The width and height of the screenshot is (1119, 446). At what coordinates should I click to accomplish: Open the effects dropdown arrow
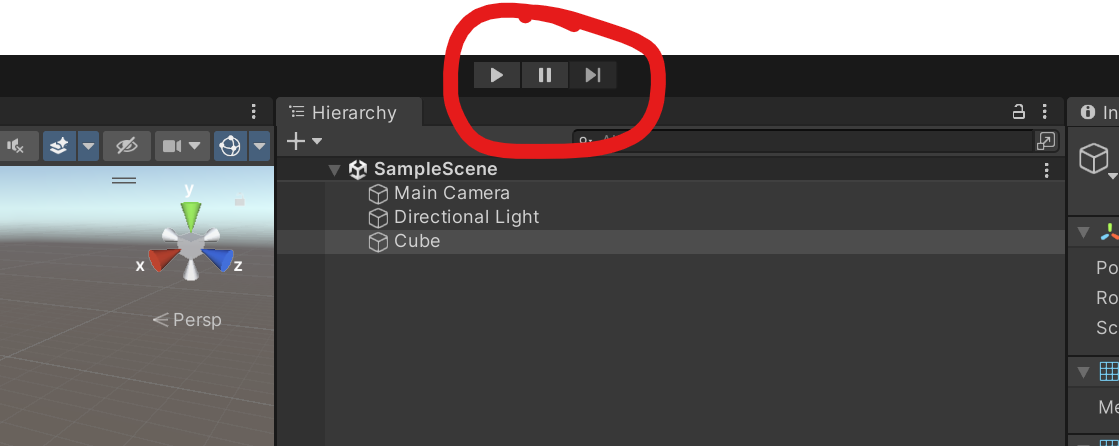(x=88, y=146)
